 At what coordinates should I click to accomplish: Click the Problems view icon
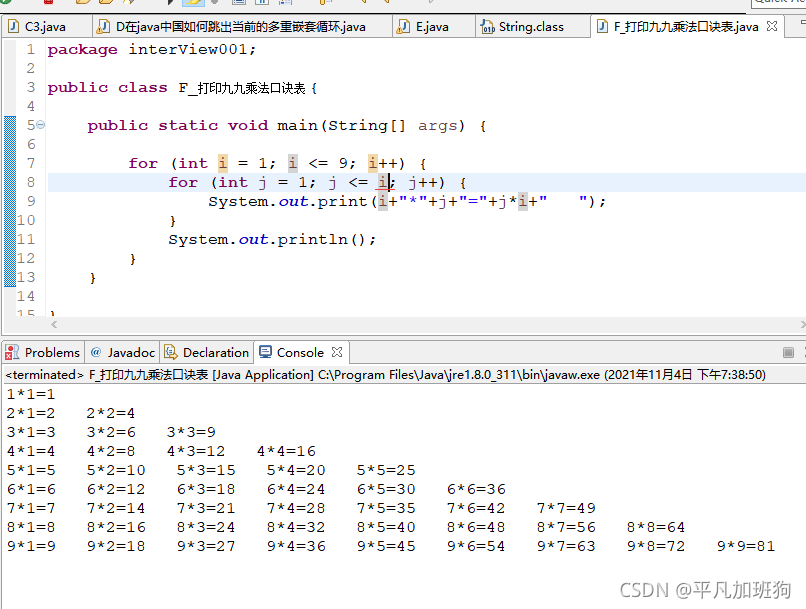click(12, 353)
